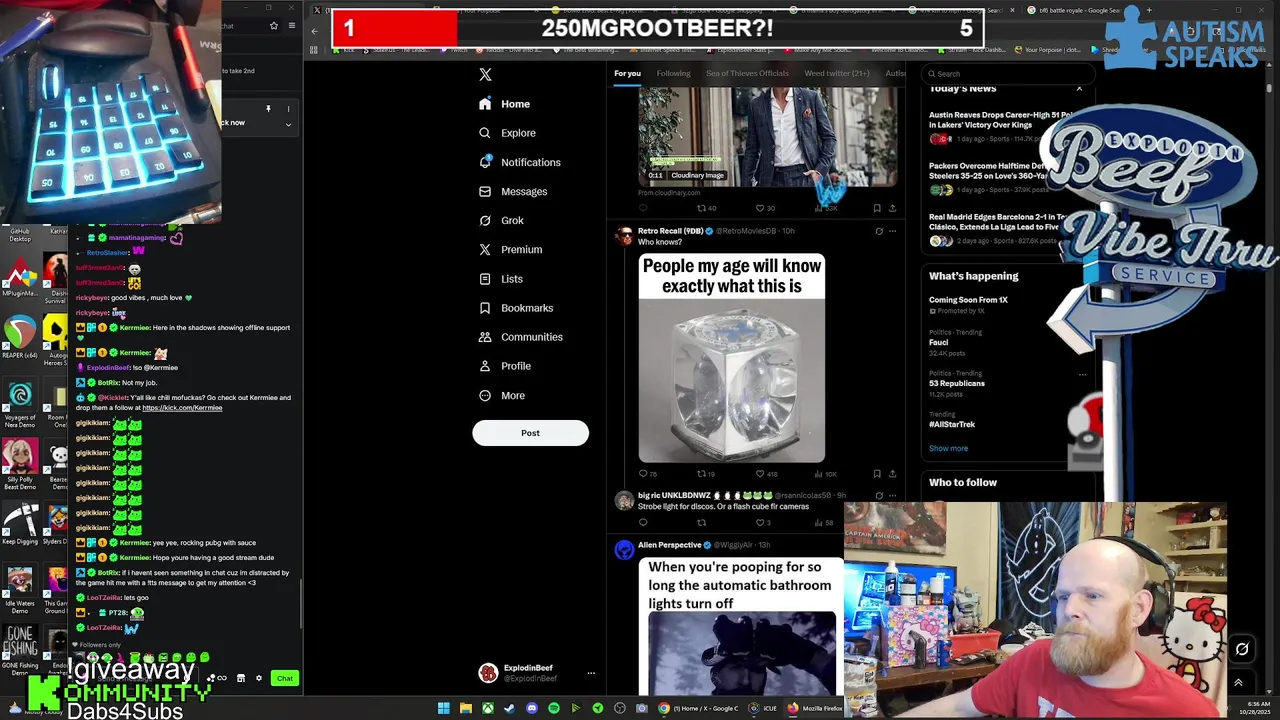This screenshot has height=720, width=1280.
Task: Open REAPER (x64) desktop shortcut
Action: (19, 338)
